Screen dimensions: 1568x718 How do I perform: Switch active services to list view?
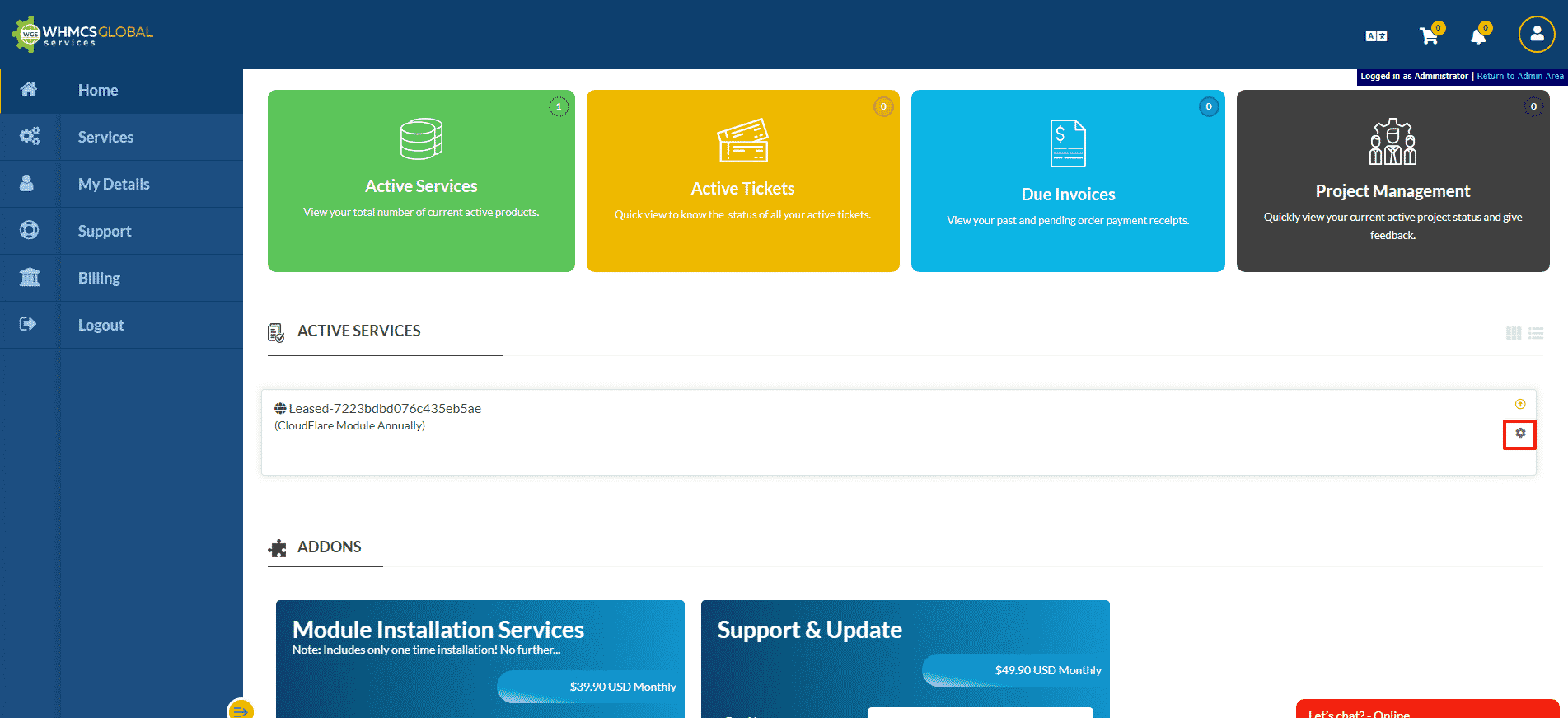click(1536, 333)
